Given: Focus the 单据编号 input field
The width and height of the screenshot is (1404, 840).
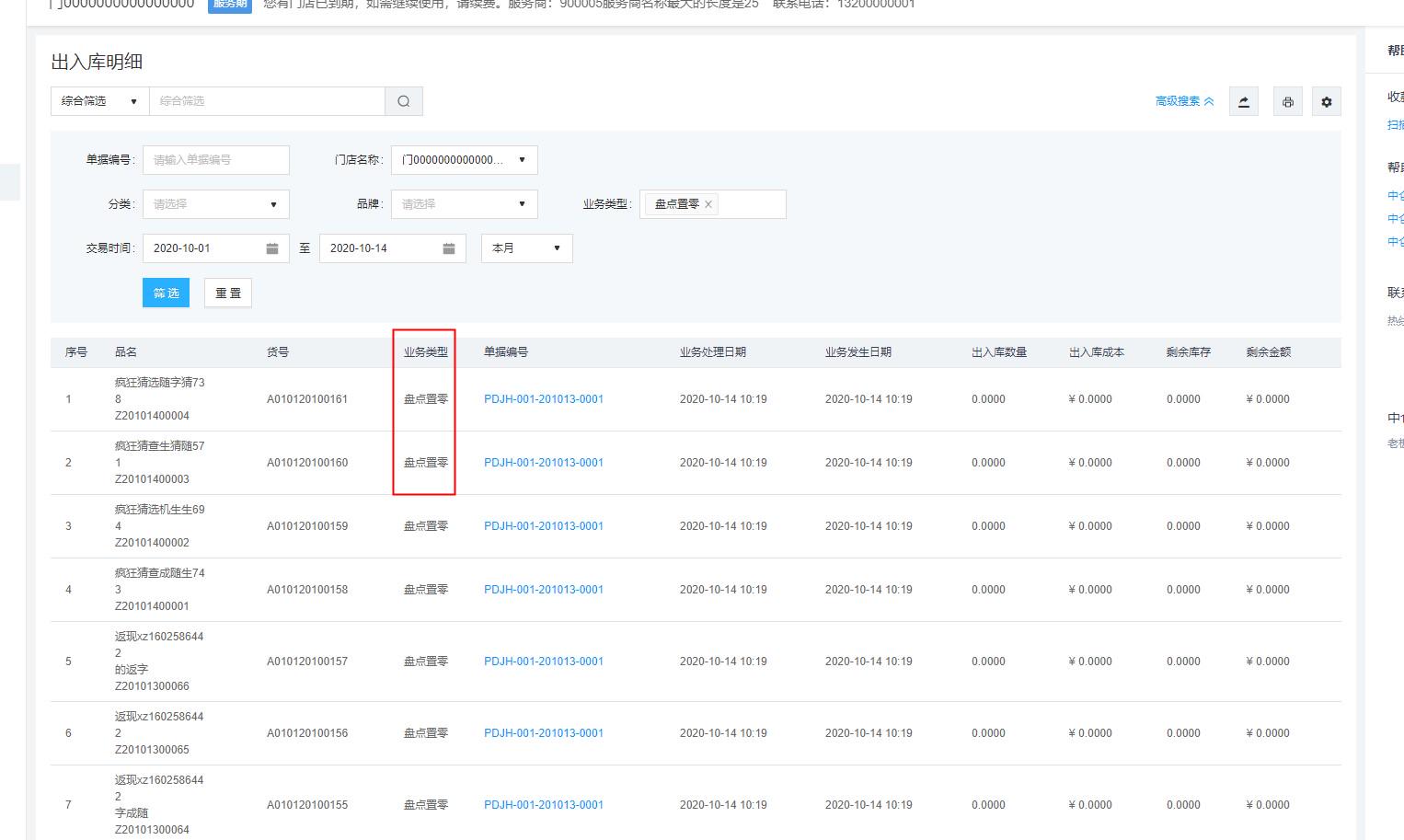Looking at the screenshot, I should tap(215, 160).
